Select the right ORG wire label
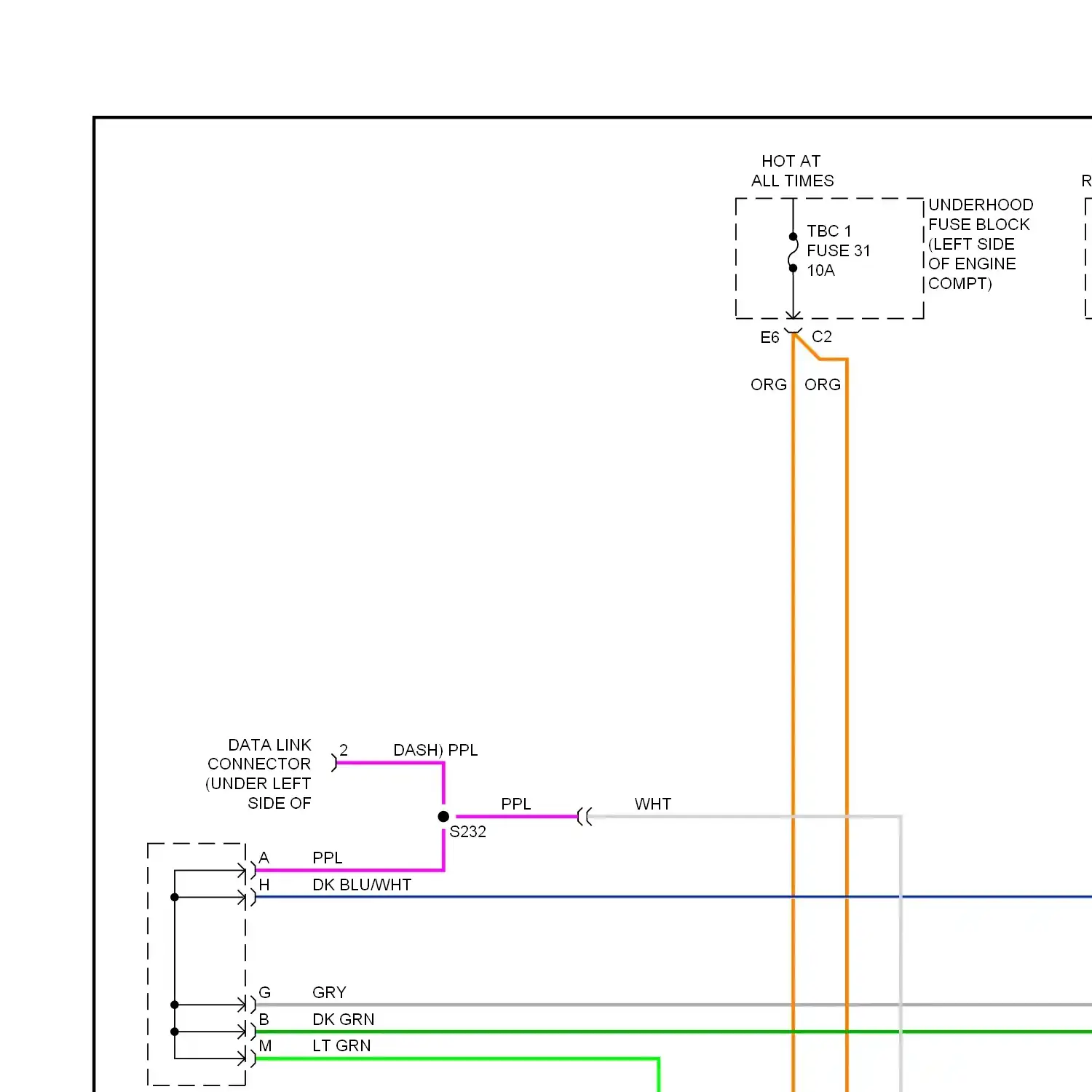 823,385
